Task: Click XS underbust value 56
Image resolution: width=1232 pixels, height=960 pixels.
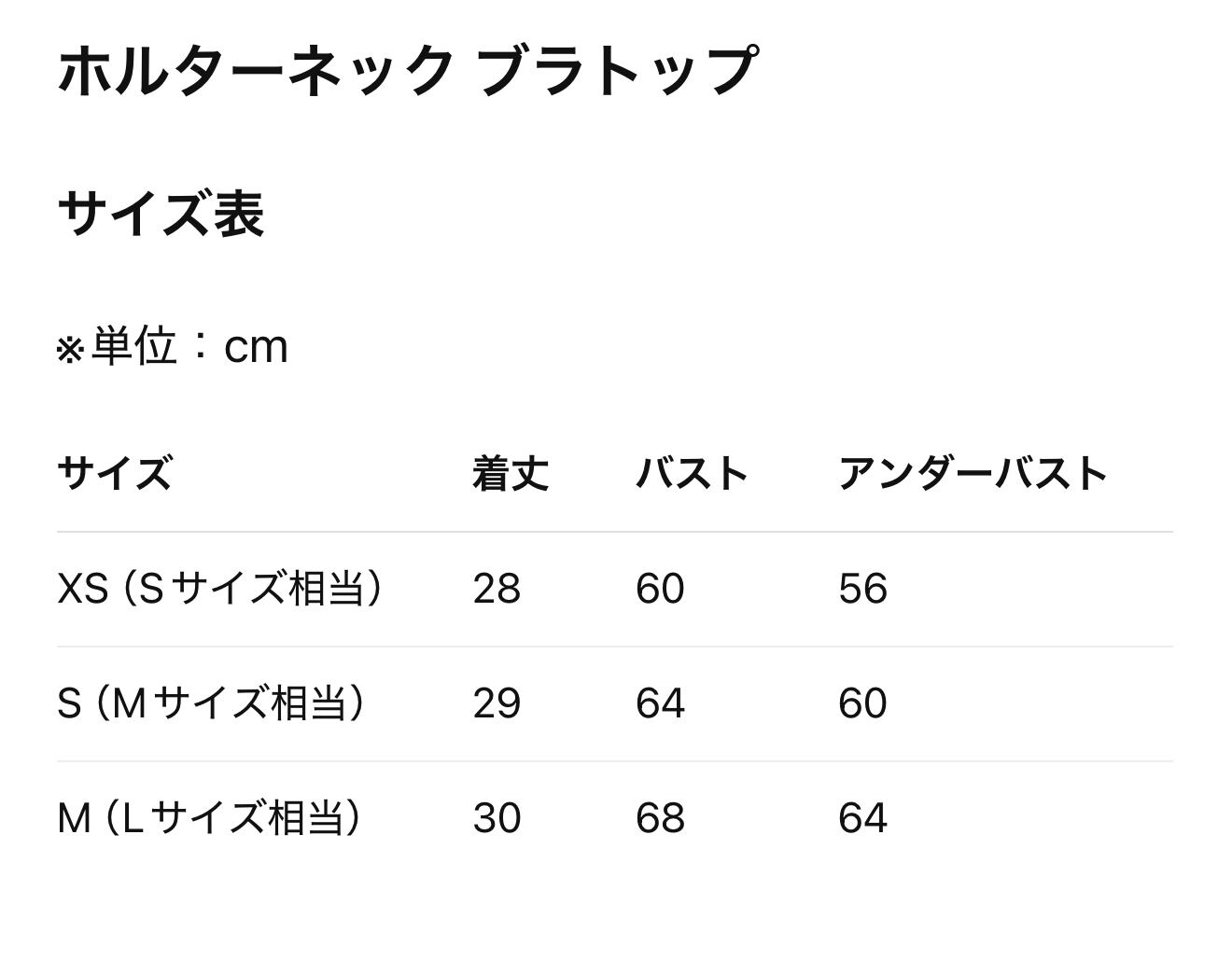Action: pos(862,589)
